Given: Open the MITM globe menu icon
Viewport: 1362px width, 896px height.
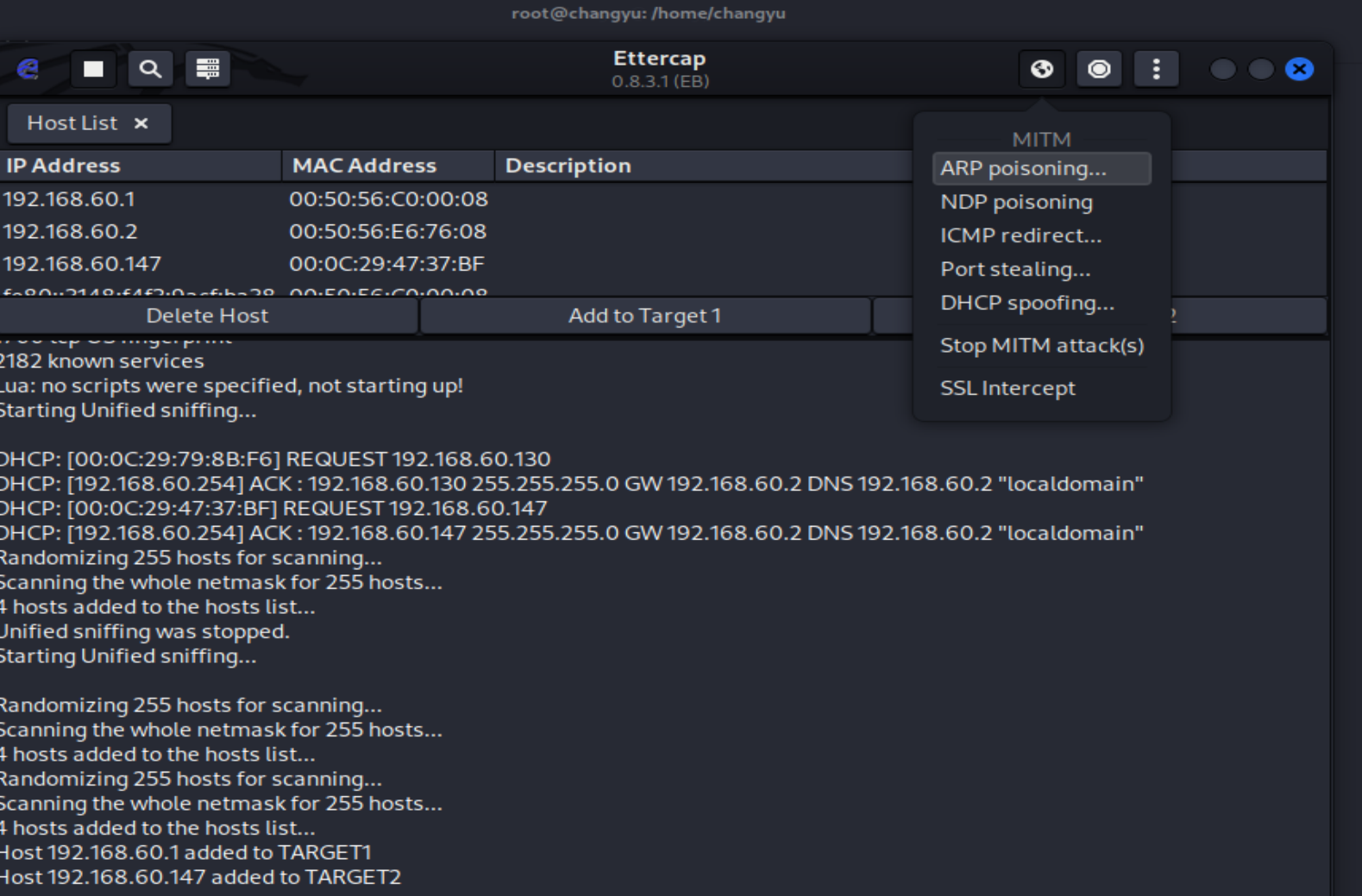Looking at the screenshot, I should tap(1042, 69).
